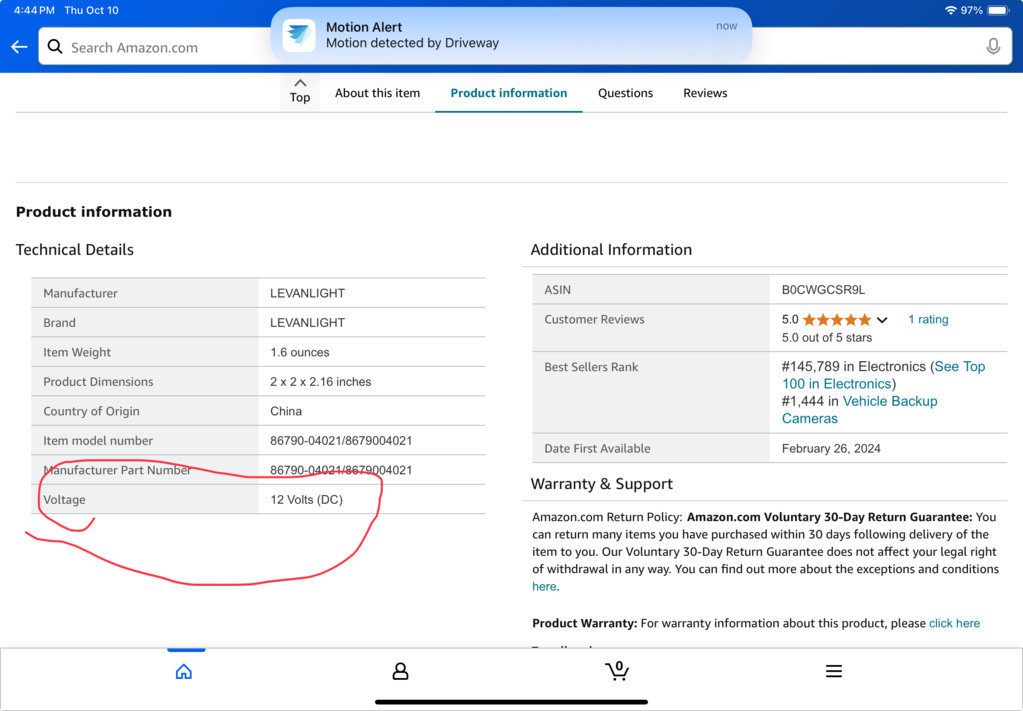The height and width of the screenshot is (711, 1023).
Task: Click the 'Additional Information' heading
Action: click(611, 249)
